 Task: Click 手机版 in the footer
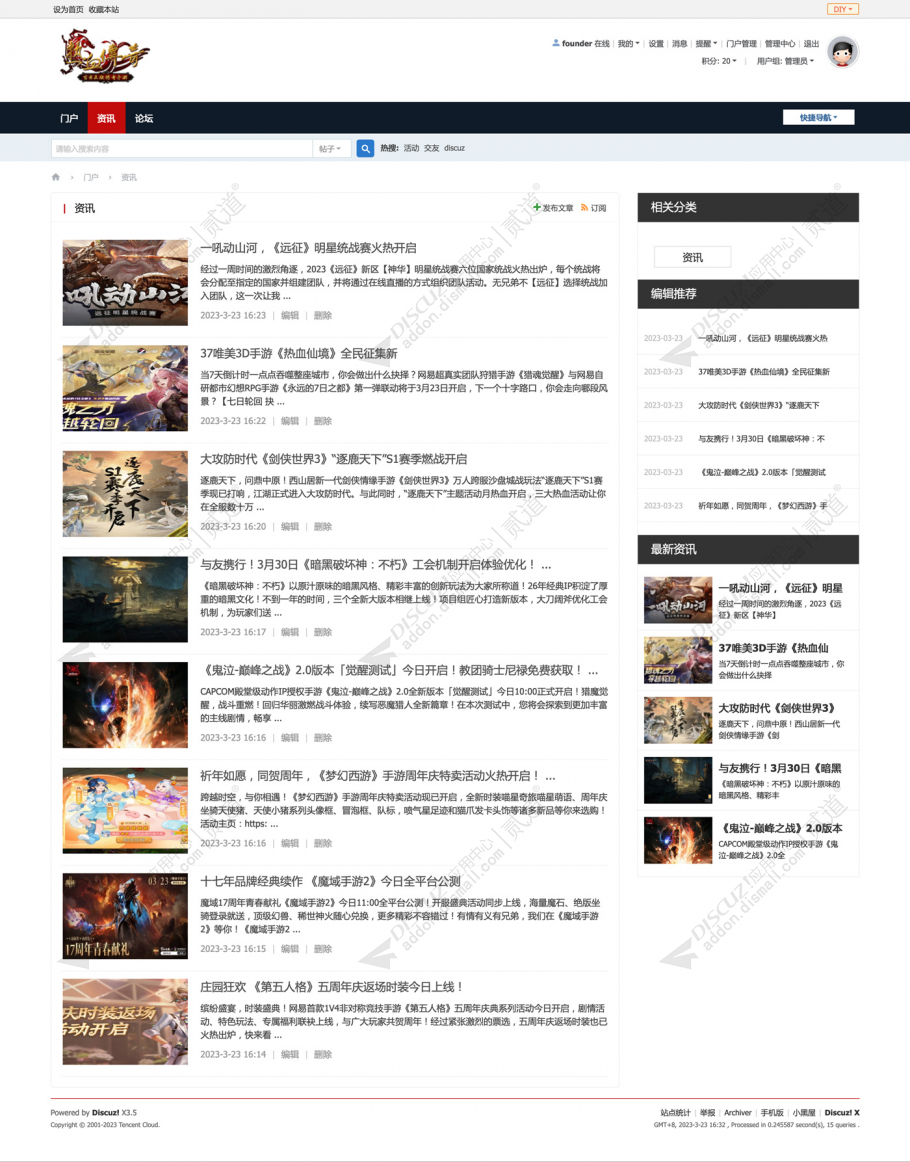(x=771, y=1112)
